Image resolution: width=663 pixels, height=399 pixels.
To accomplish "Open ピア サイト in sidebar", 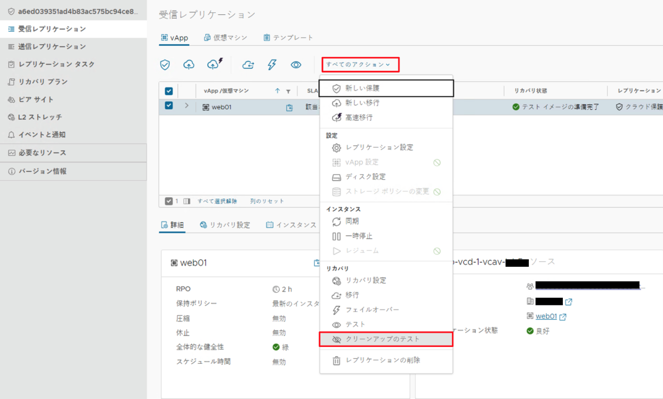I will pyautogui.click(x=74, y=100).
